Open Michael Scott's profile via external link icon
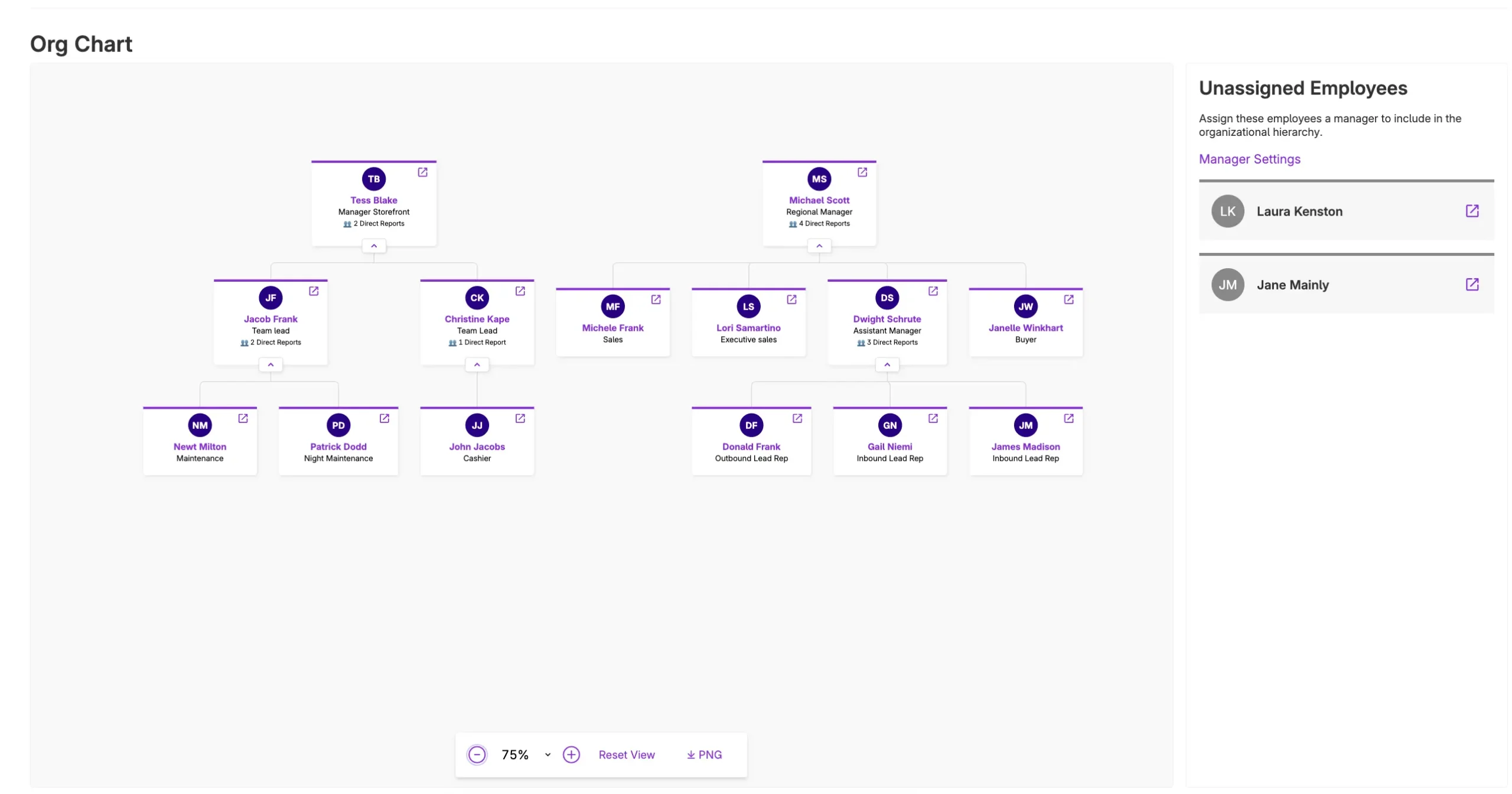Viewport: 1512px width, 794px height. (862, 171)
